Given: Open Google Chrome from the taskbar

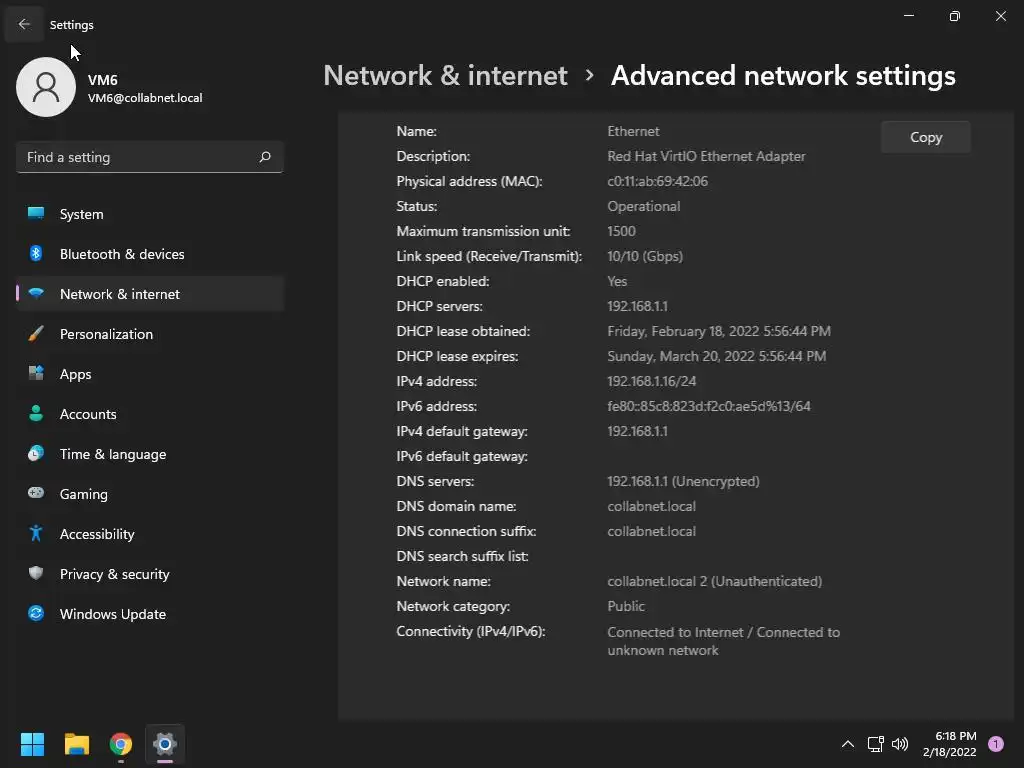Looking at the screenshot, I should tap(121, 744).
